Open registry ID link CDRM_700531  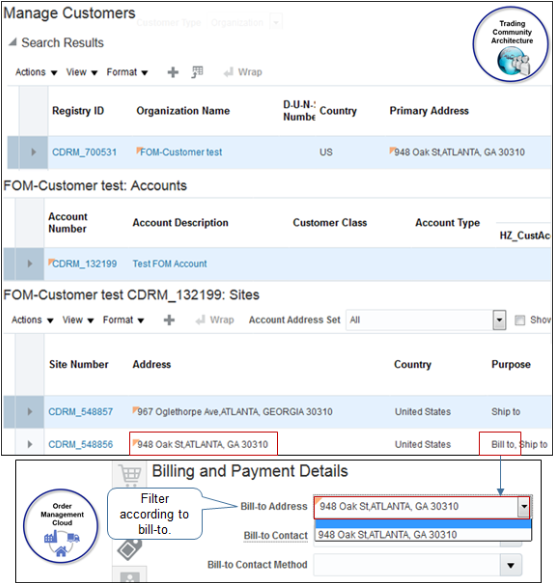pyautogui.click(x=85, y=152)
